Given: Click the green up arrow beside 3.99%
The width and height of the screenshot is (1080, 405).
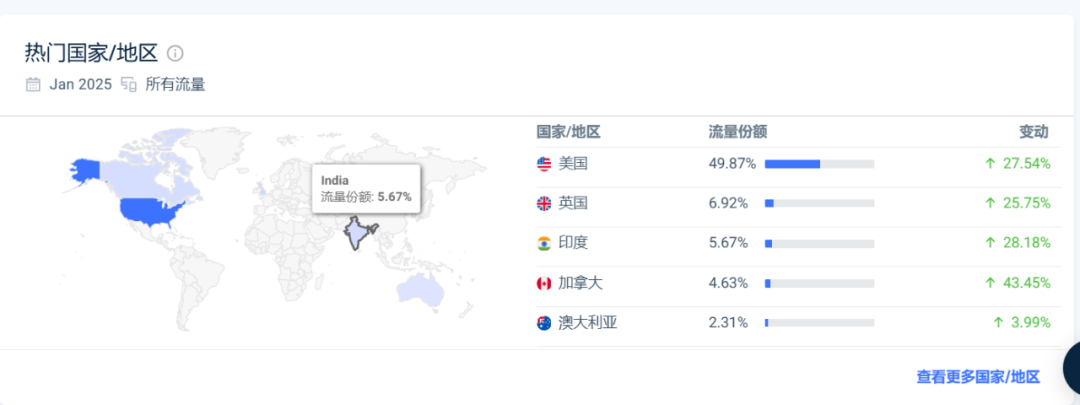Looking at the screenshot, I should point(998,322).
